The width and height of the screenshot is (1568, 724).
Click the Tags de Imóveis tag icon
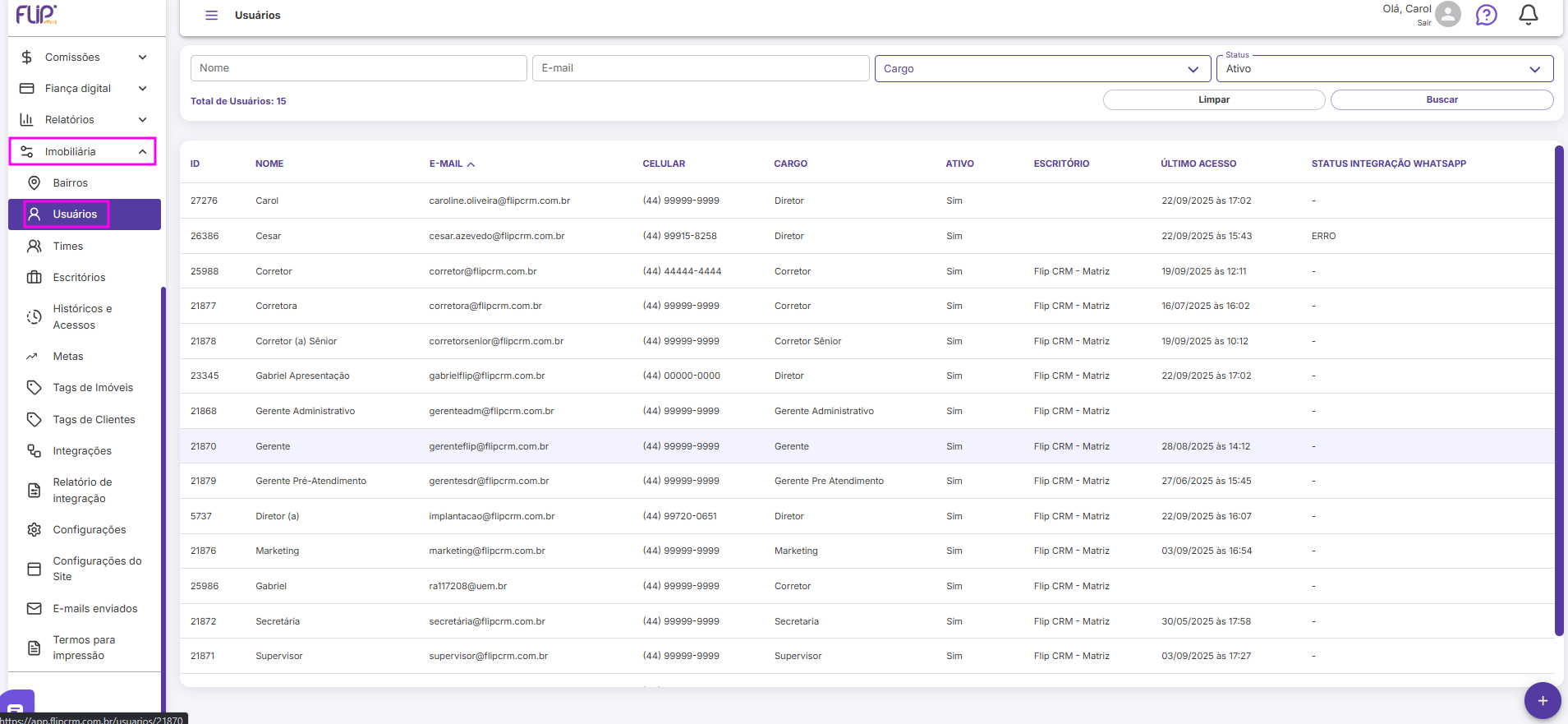click(x=34, y=388)
